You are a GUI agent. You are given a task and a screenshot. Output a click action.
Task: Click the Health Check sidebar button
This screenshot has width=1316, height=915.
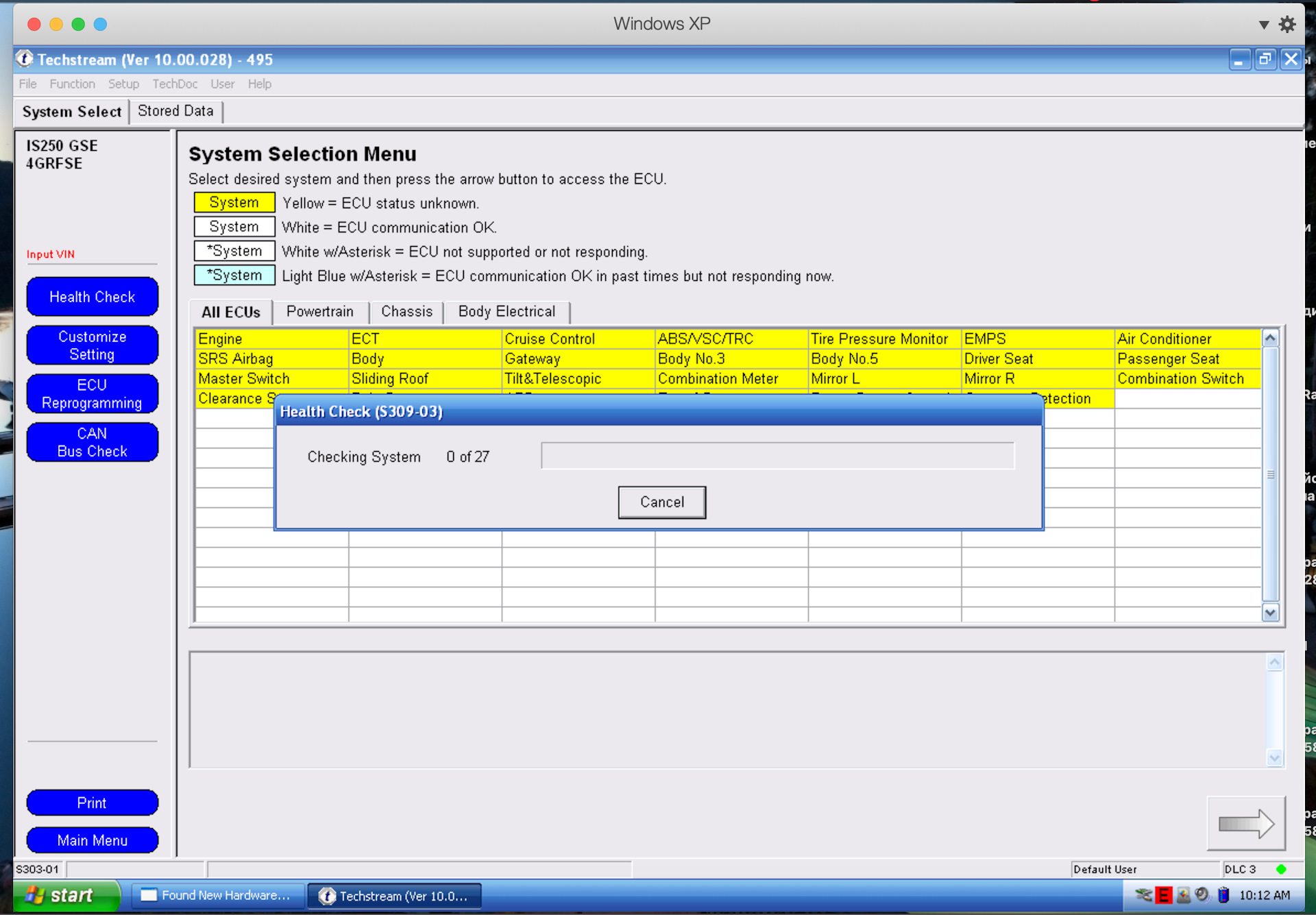pos(93,297)
